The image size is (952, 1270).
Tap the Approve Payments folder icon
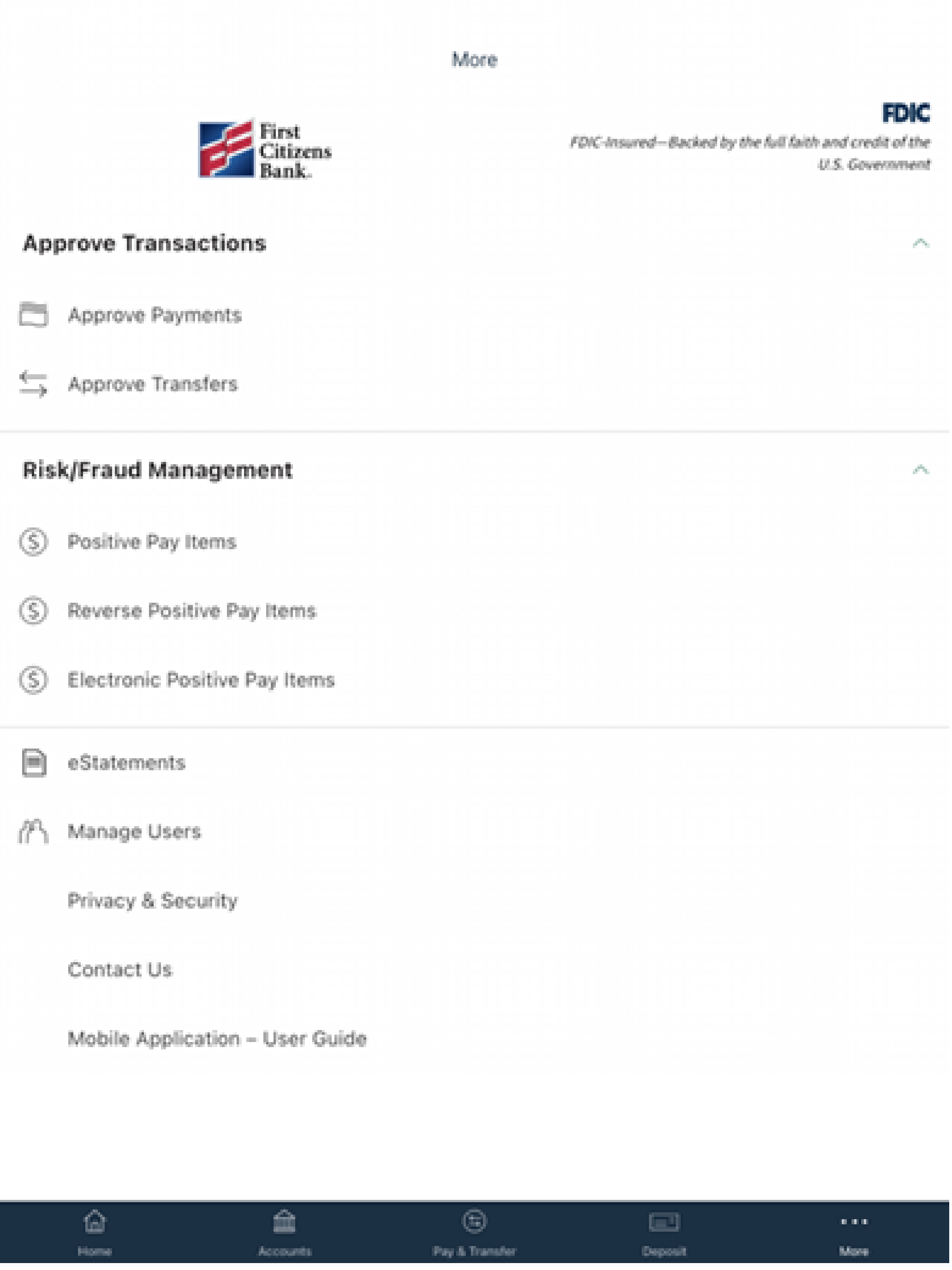33,315
